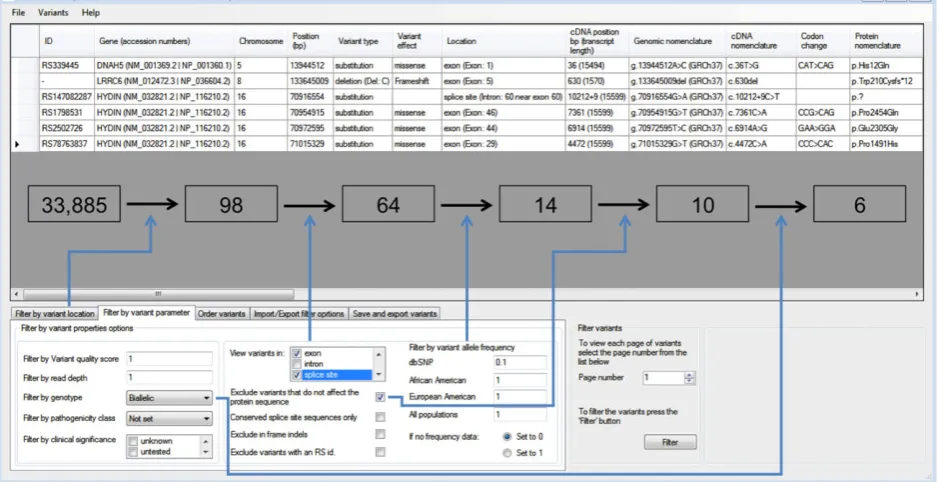
Task: Click the Location column header
Action: tap(503, 41)
